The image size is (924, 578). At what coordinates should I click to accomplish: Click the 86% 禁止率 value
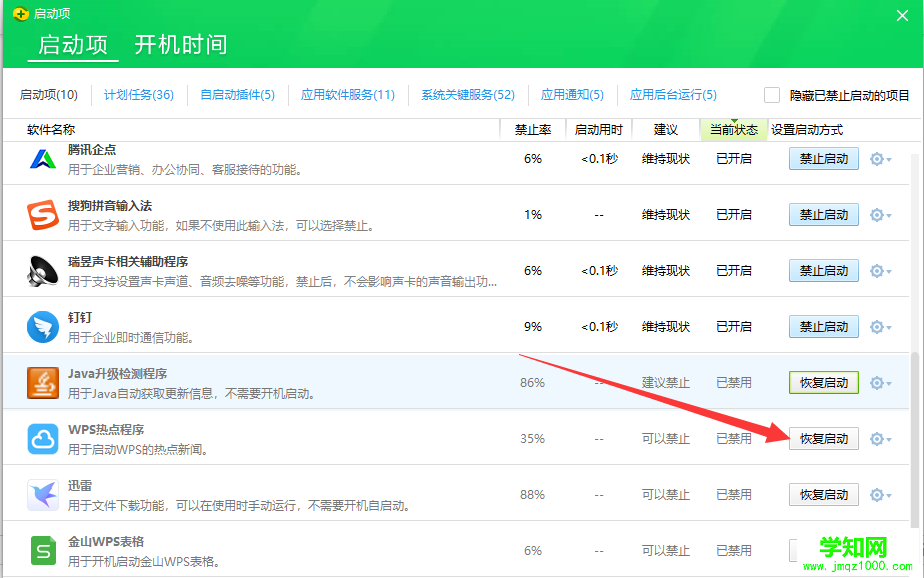[x=532, y=383]
